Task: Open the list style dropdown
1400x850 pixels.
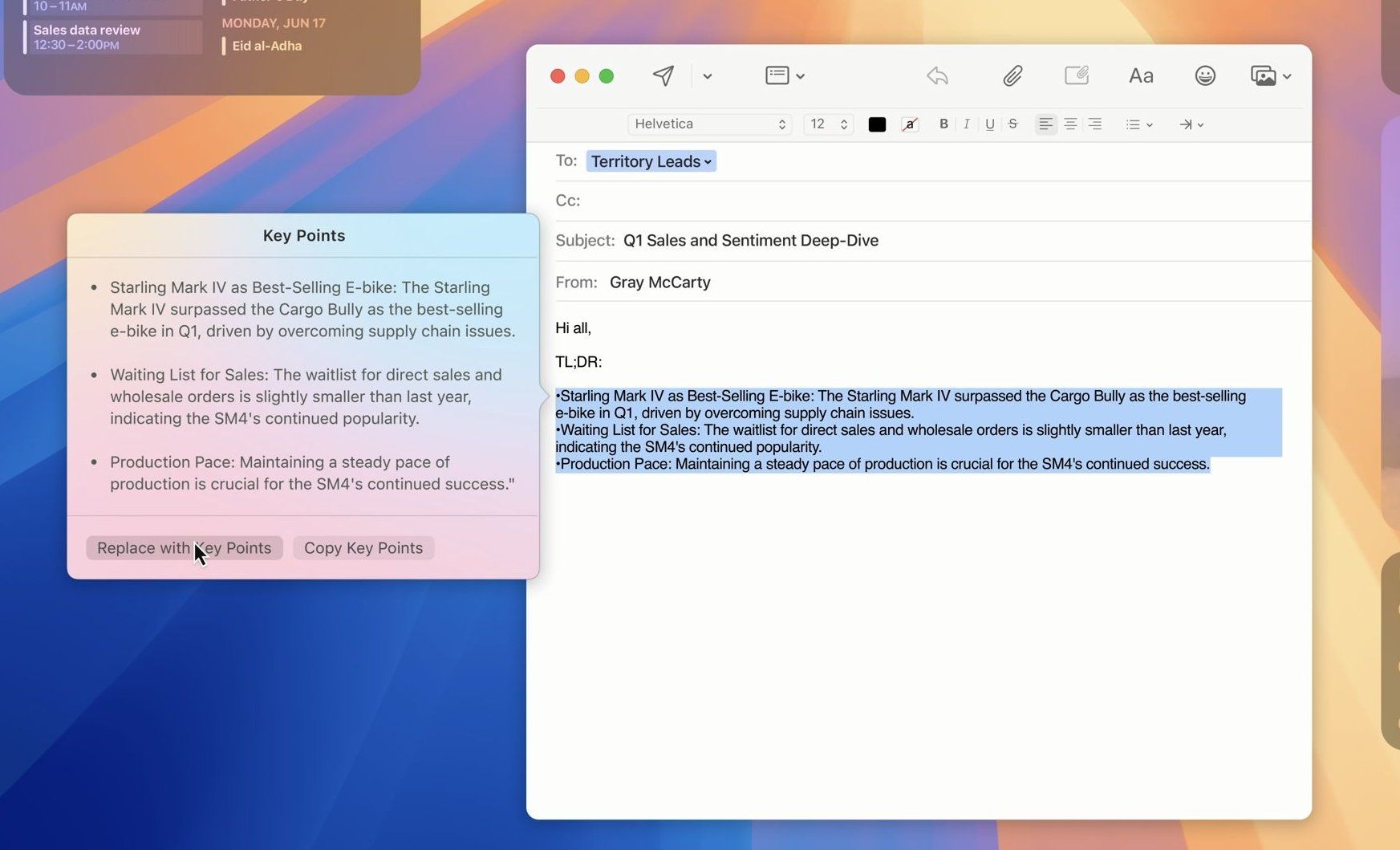Action: (1138, 124)
